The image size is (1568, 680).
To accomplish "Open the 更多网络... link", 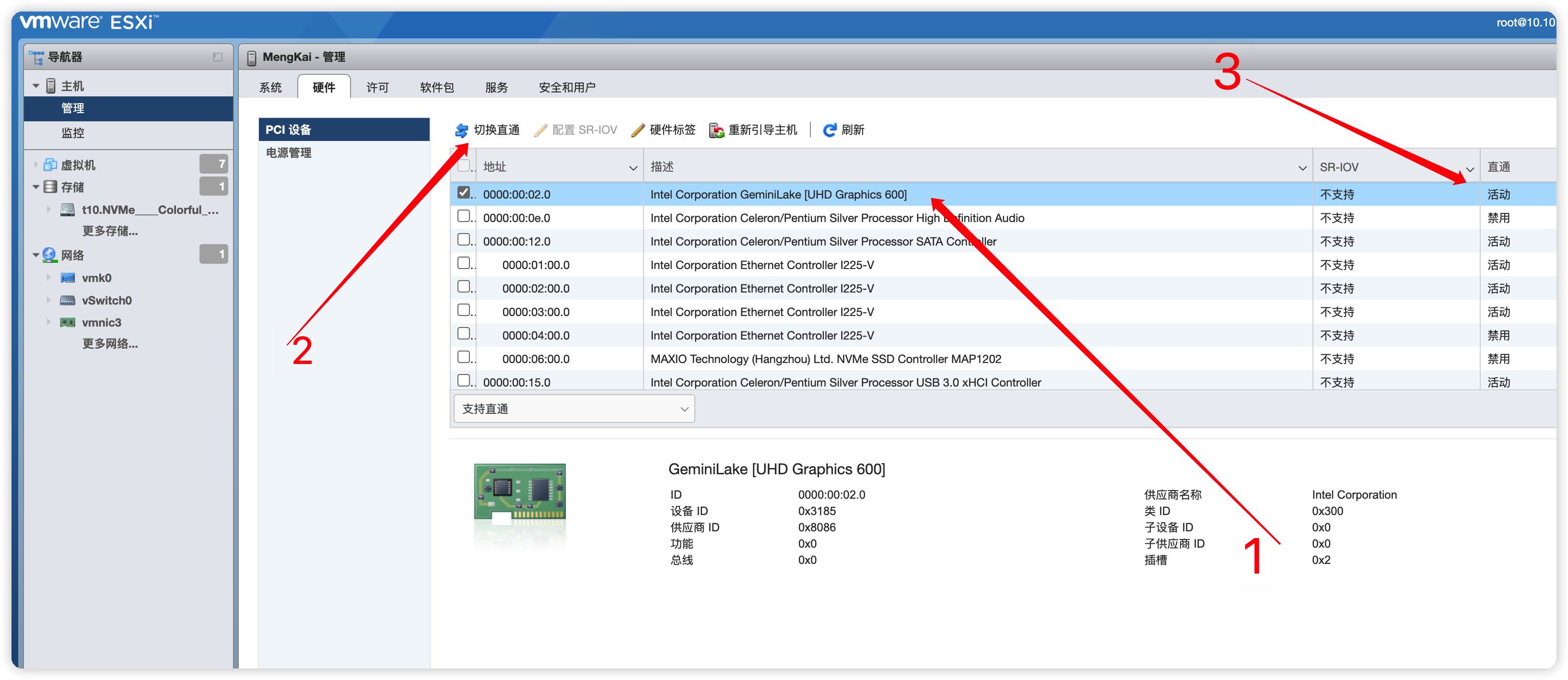I will [x=110, y=344].
